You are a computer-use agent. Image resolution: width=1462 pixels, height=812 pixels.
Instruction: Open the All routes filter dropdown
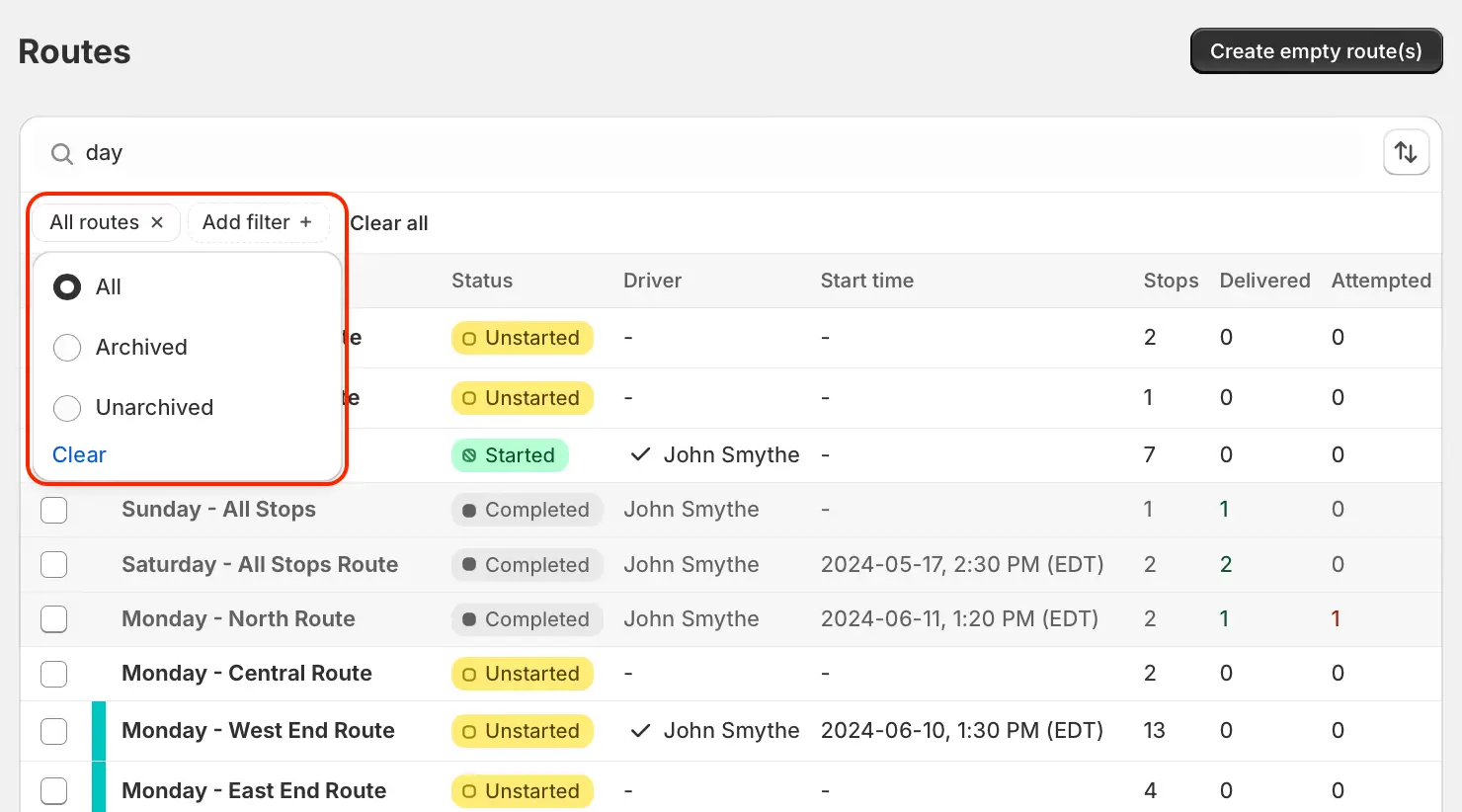tap(94, 222)
